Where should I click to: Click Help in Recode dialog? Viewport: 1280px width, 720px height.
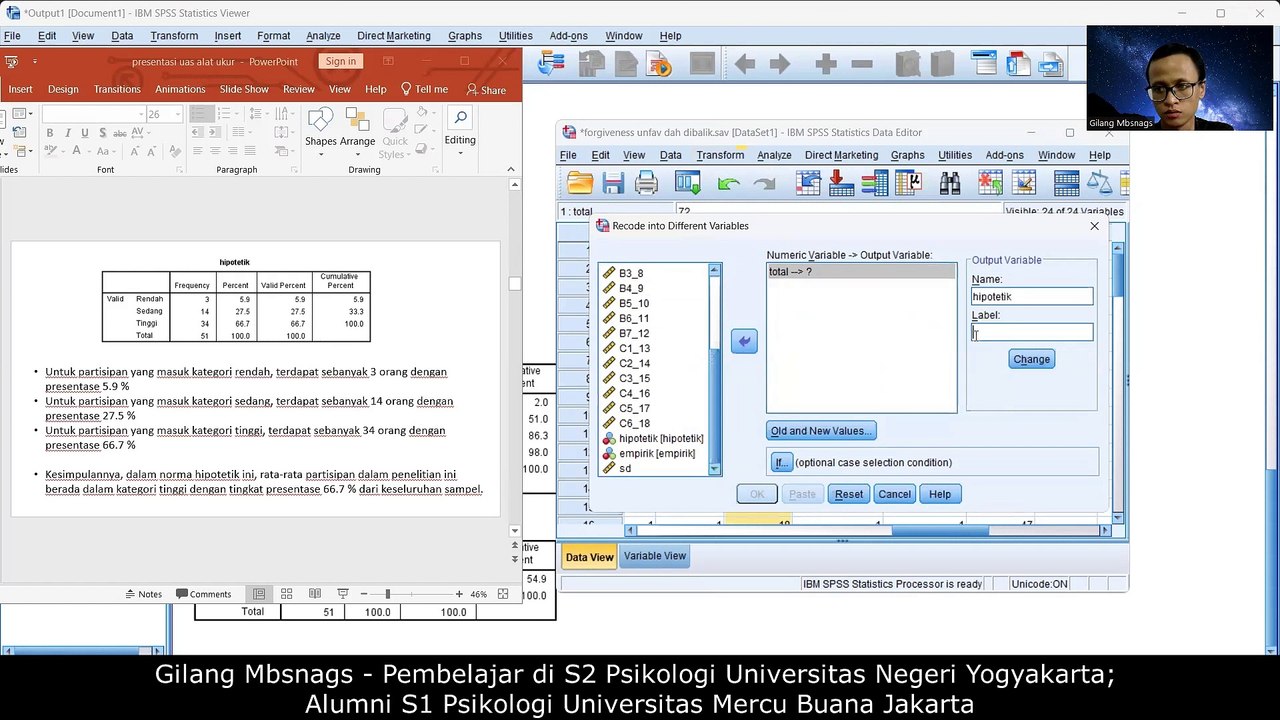point(940,494)
